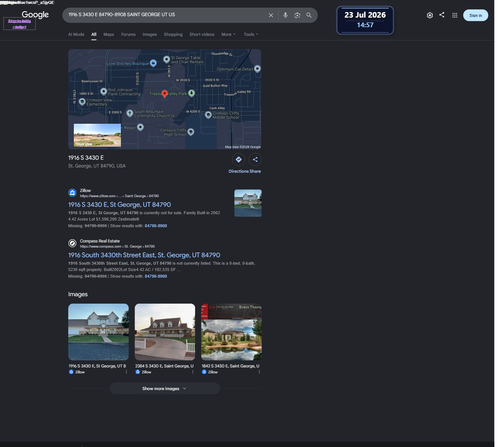Select St George Table and Chair Rentals pin
This screenshot has width=500, height=447.
point(166,60)
